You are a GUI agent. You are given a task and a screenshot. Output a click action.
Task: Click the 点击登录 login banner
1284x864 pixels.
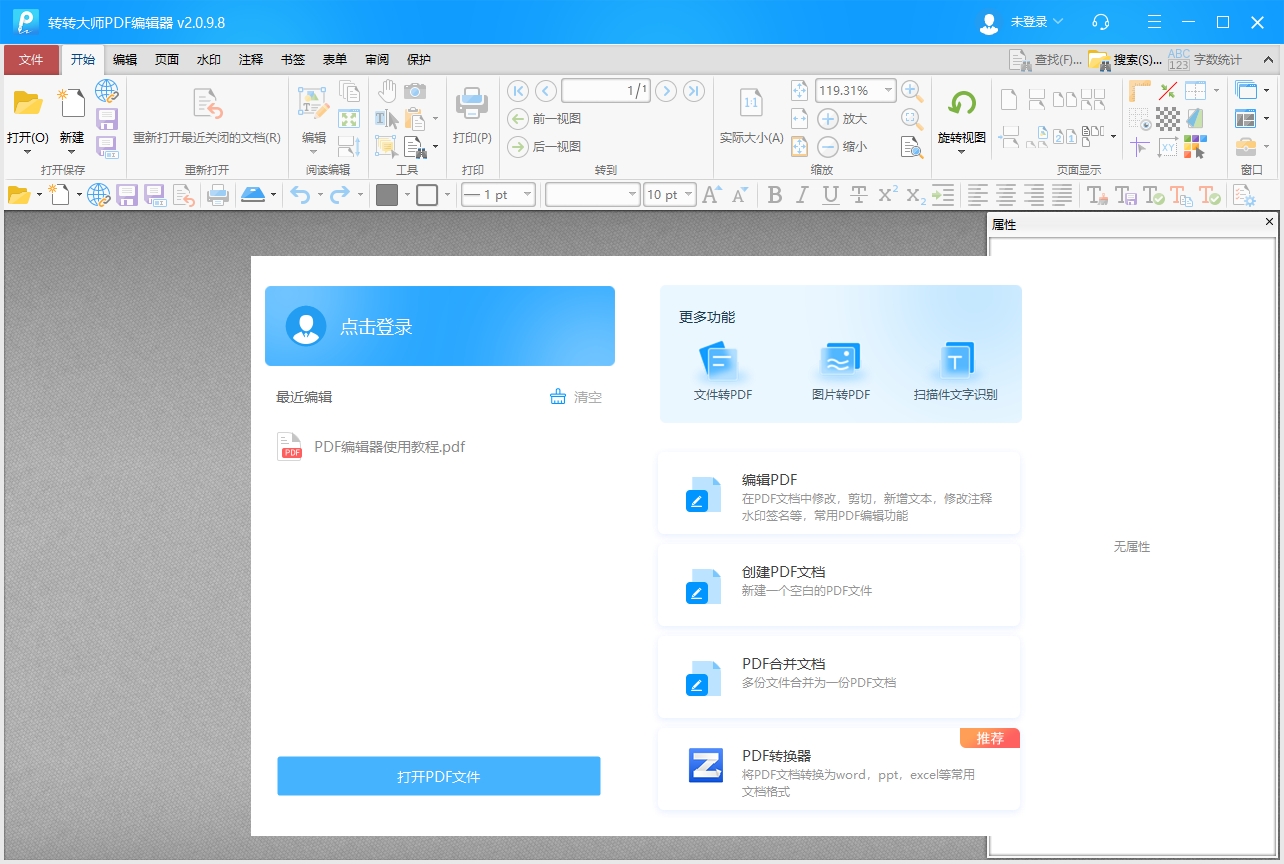pos(440,326)
